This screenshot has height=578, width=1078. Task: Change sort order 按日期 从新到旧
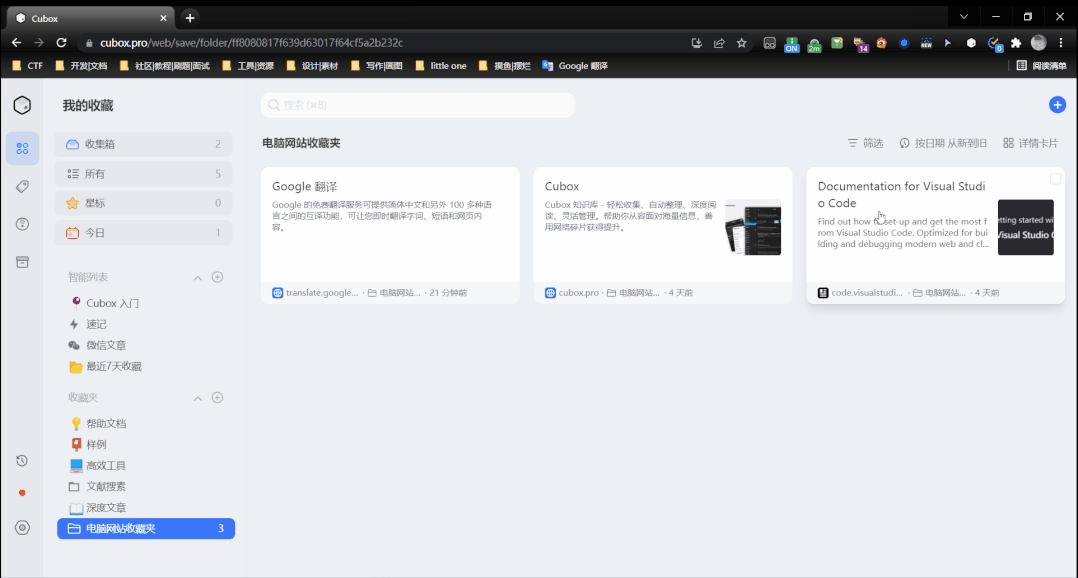(943, 143)
